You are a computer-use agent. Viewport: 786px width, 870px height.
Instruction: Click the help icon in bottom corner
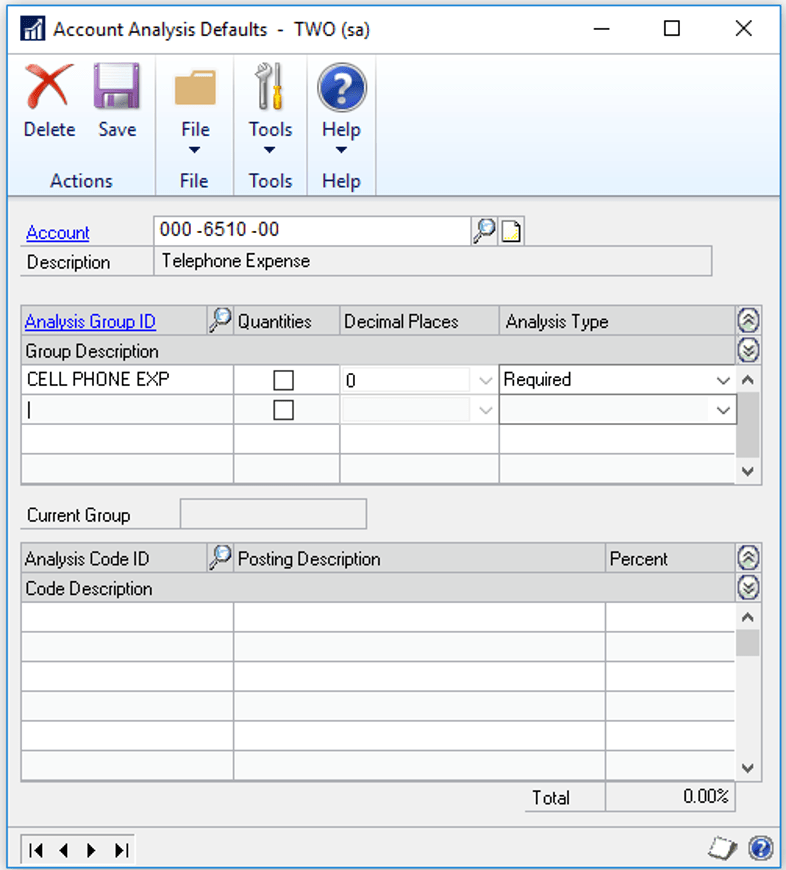point(760,849)
